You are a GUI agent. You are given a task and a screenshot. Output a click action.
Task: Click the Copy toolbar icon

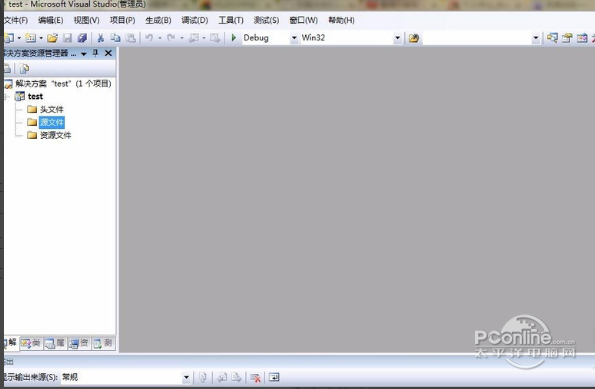[115, 38]
